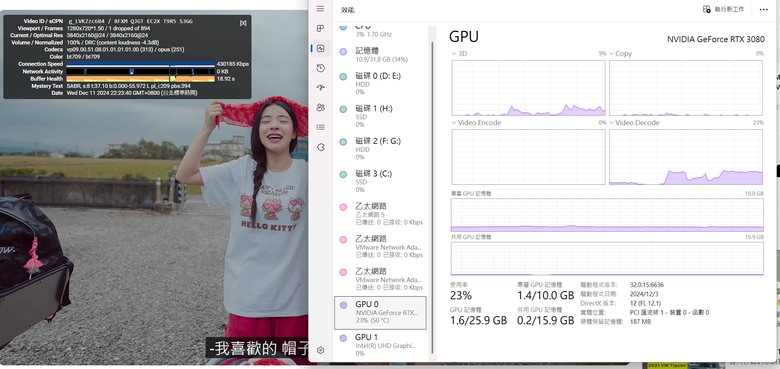Click the Network Activity bar in stats overlay
780x369 pixels.
[x=140, y=72]
